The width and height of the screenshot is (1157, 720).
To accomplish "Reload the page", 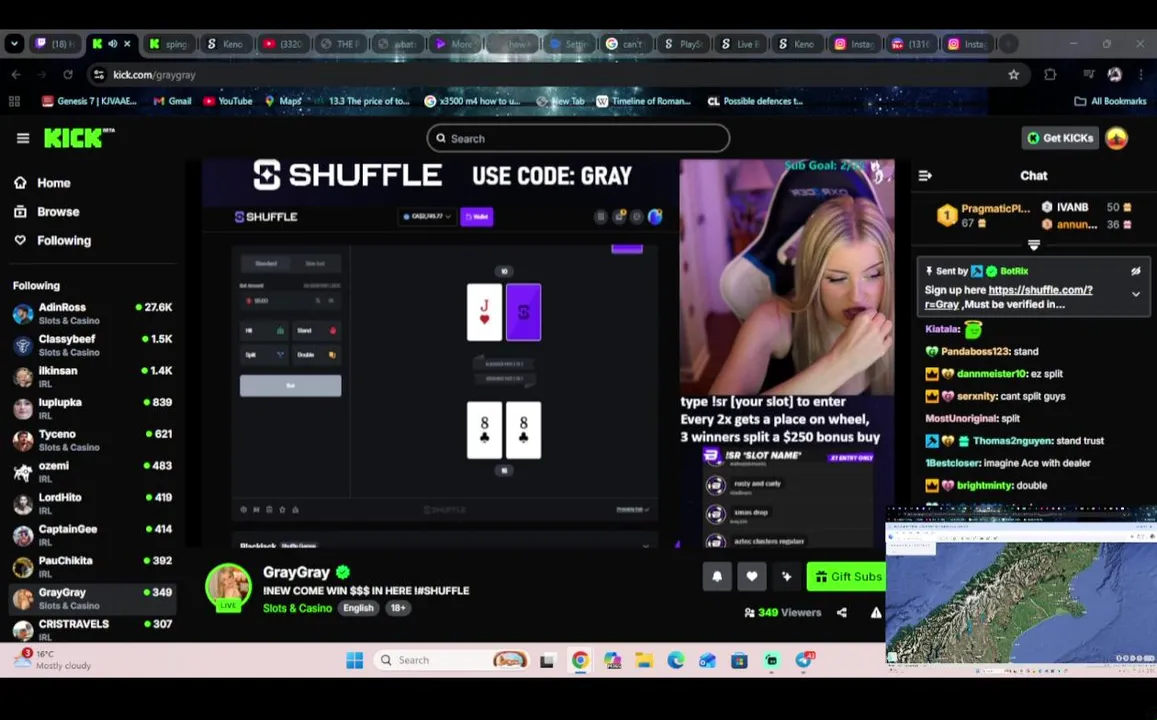I will click(x=68, y=75).
